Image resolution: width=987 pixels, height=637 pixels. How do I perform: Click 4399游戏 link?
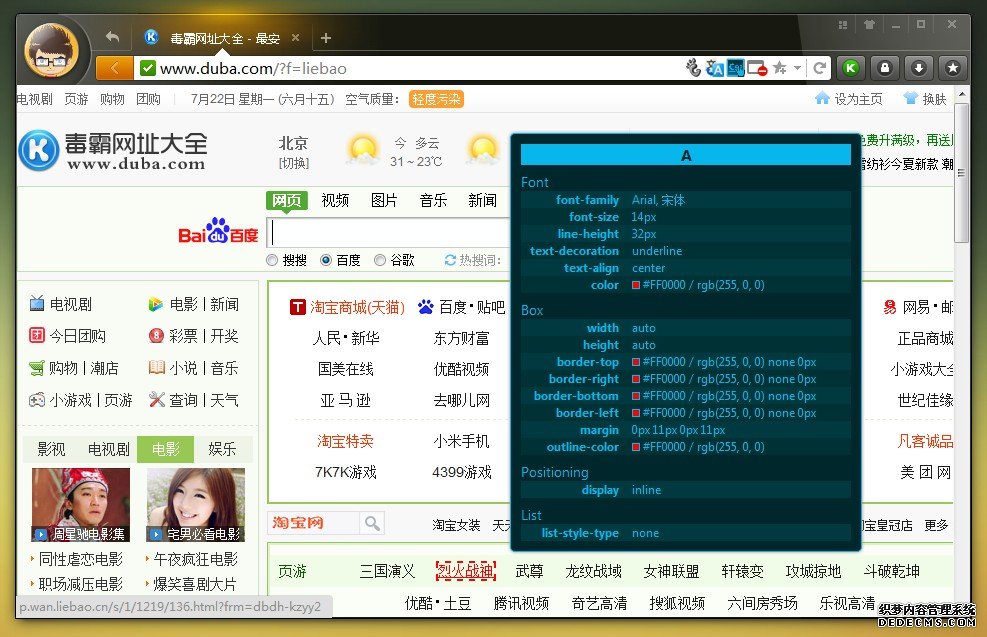[x=461, y=472]
